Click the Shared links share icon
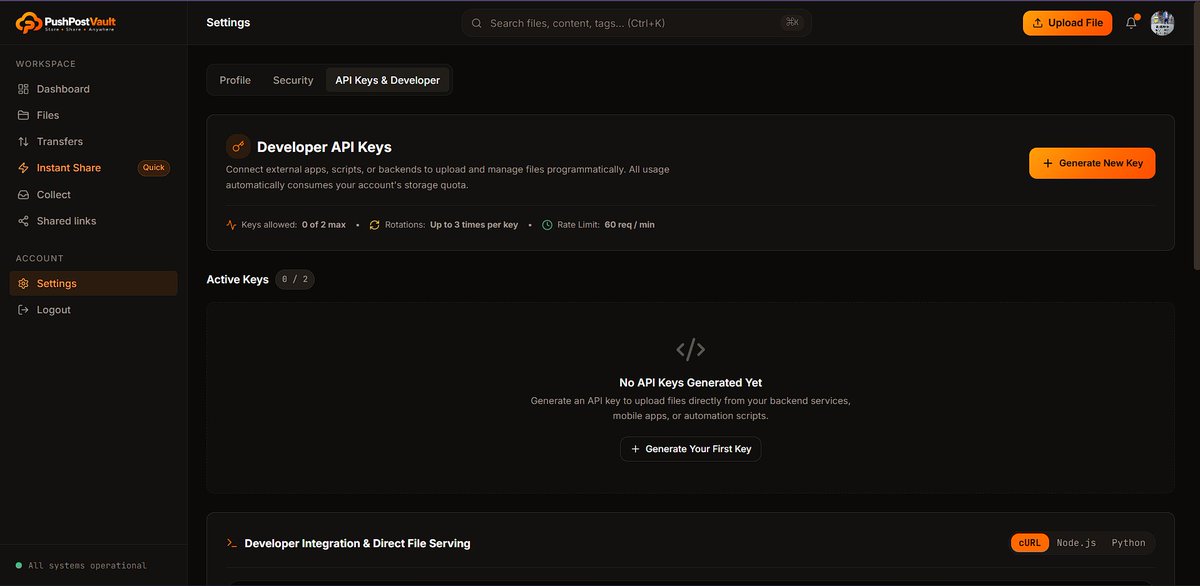This screenshot has width=1200, height=586. click(24, 221)
